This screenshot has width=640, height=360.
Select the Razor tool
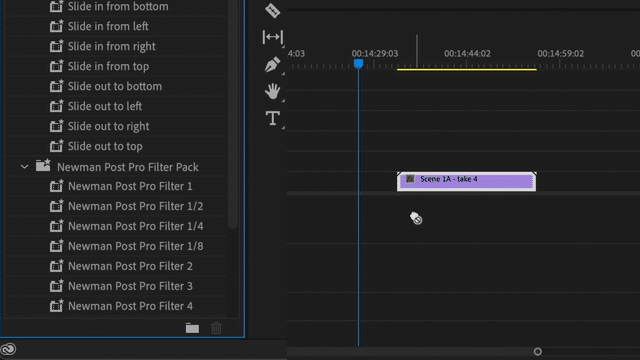tap(272, 11)
